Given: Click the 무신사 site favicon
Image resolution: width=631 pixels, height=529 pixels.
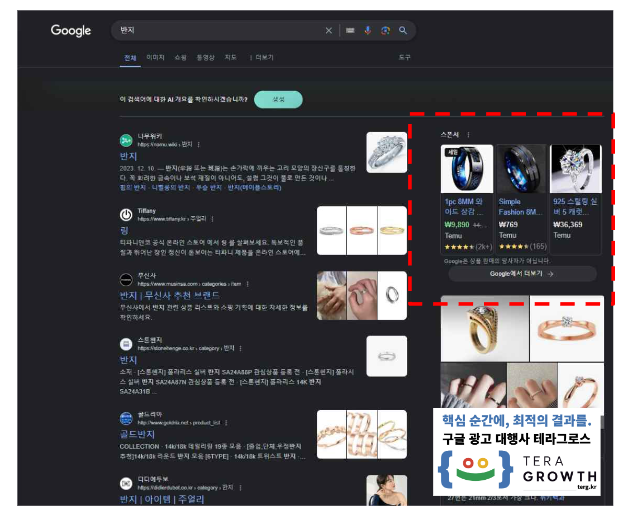Looking at the screenshot, I should (126, 280).
